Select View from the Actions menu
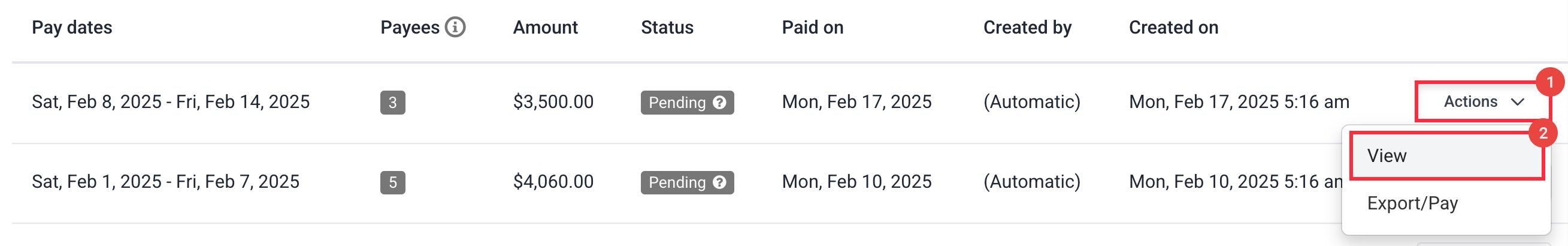This screenshot has height=246, width=1568. coord(1446,156)
